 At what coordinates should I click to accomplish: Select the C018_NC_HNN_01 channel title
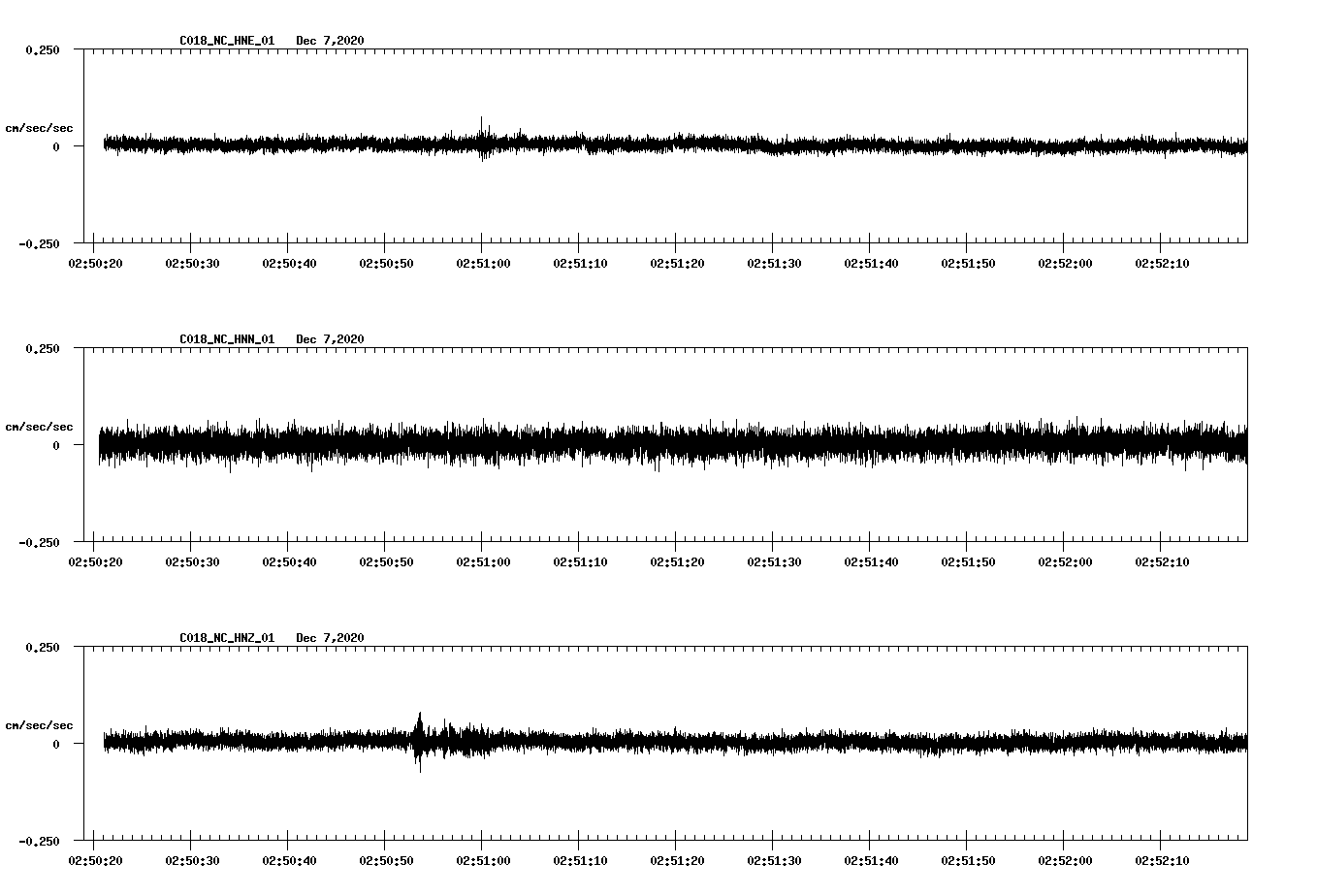tap(225, 338)
